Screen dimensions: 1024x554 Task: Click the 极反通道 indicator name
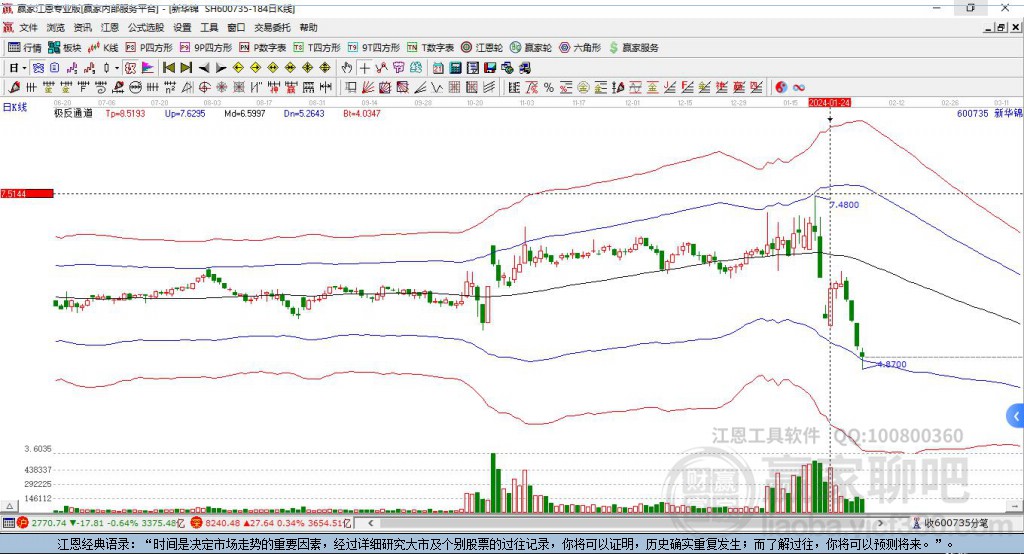pos(73,114)
